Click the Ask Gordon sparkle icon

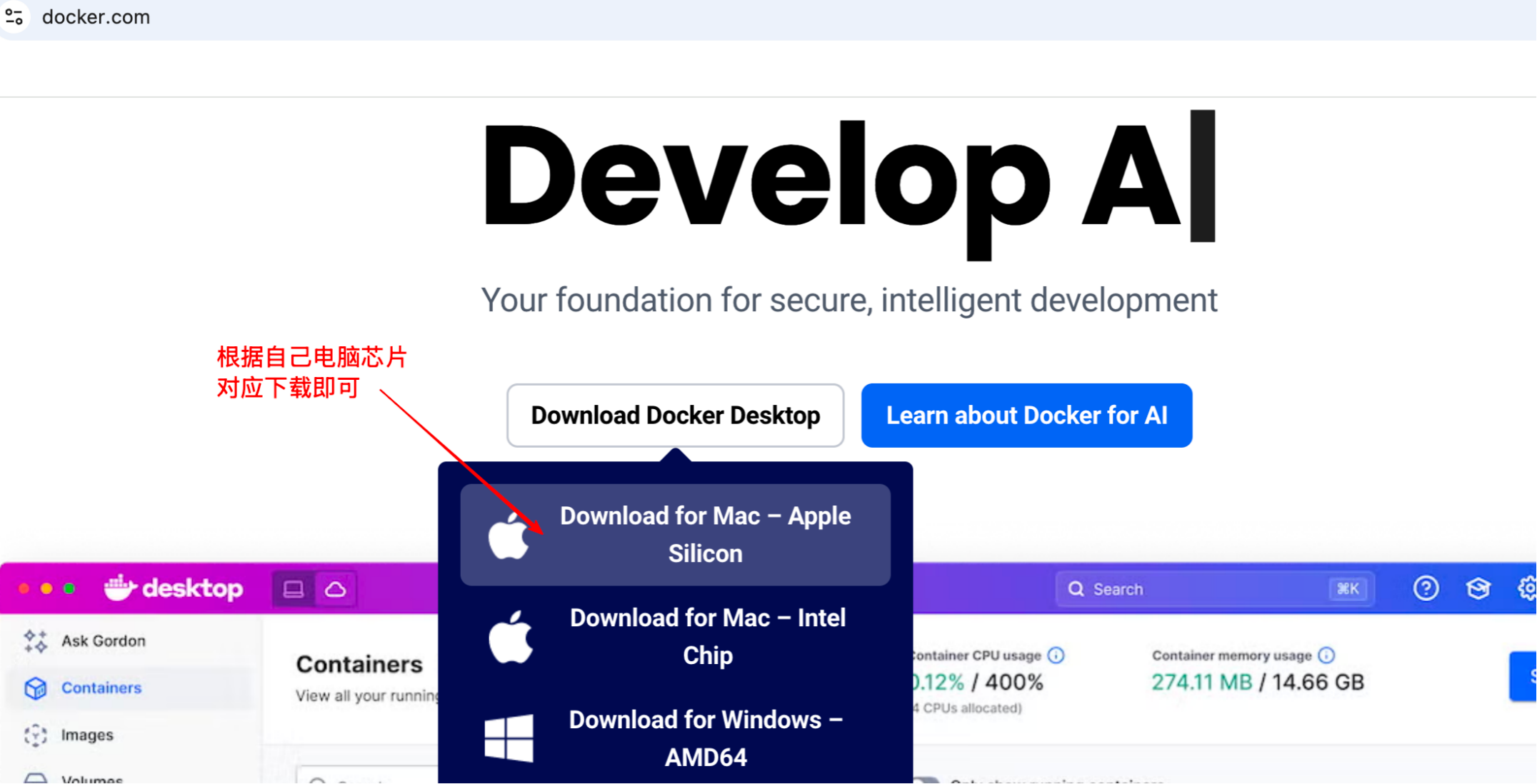click(36, 641)
